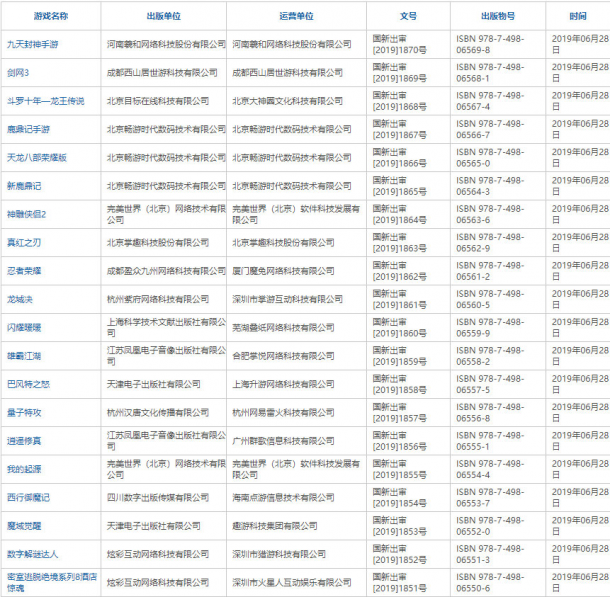
Task: Select operator 杭州网易雷火科技有限公司
Action: point(283,413)
